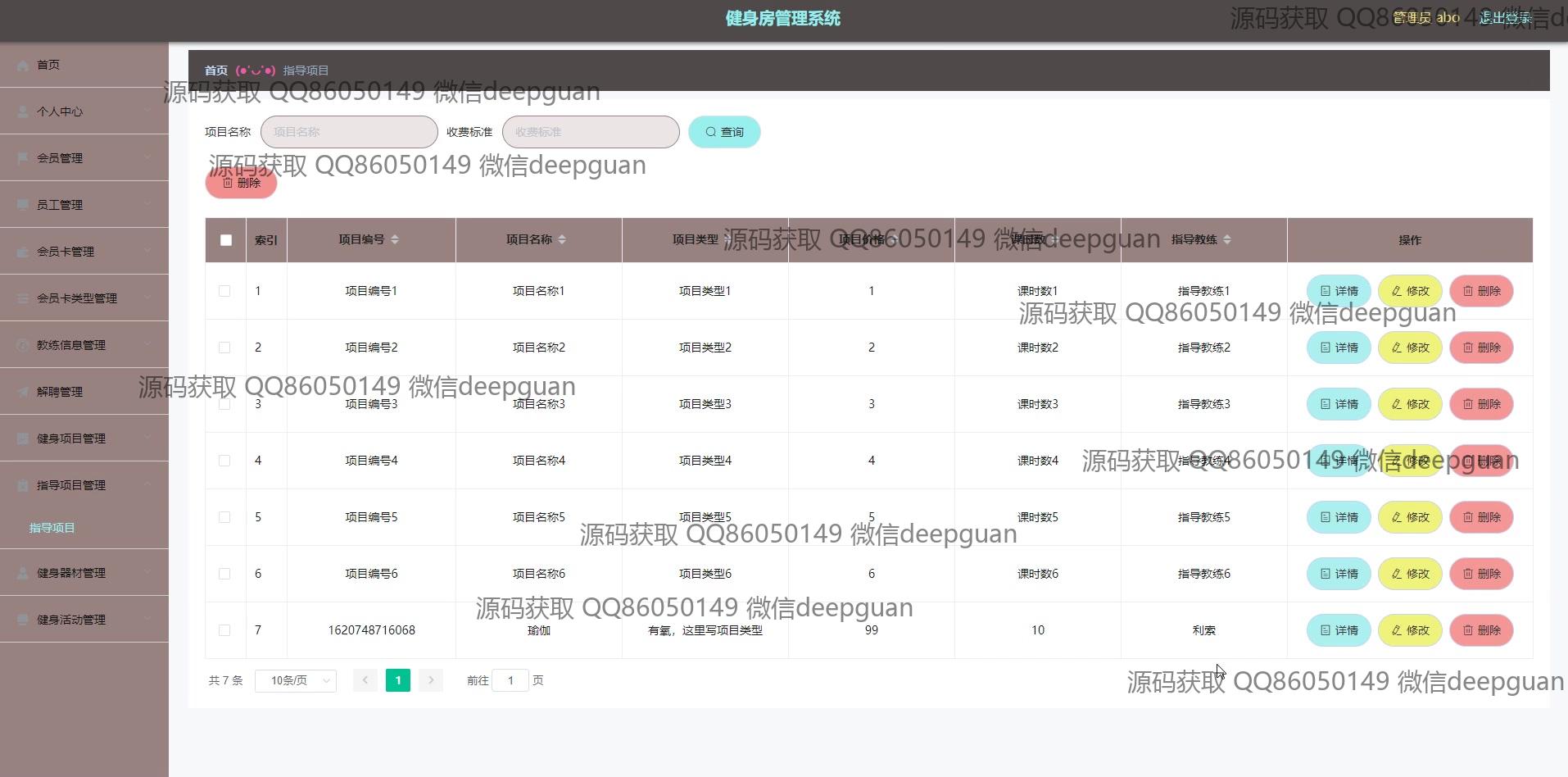The width and height of the screenshot is (1568, 777).
Task: Click the sort arrows next to 项目名称
Action: pyautogui.click(x=562, y=240)
